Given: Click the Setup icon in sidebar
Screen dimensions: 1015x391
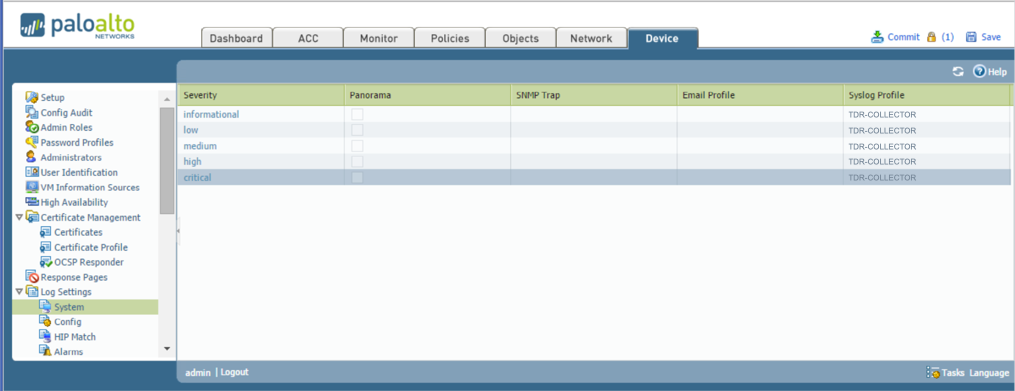Looking at the screenshot, I should click(x=32, y=98).
